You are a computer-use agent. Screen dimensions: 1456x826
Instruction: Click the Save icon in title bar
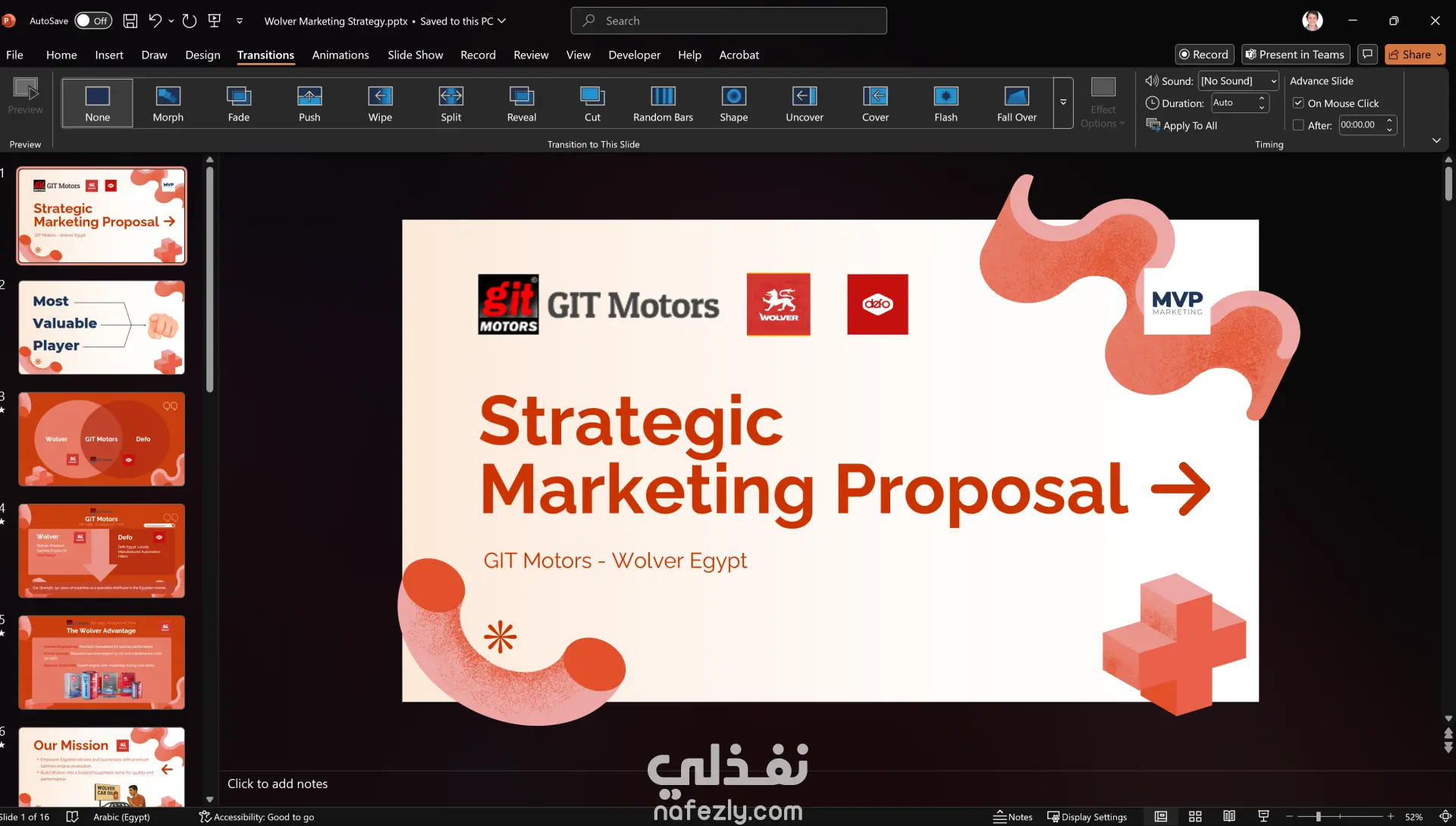click(130, 21)
